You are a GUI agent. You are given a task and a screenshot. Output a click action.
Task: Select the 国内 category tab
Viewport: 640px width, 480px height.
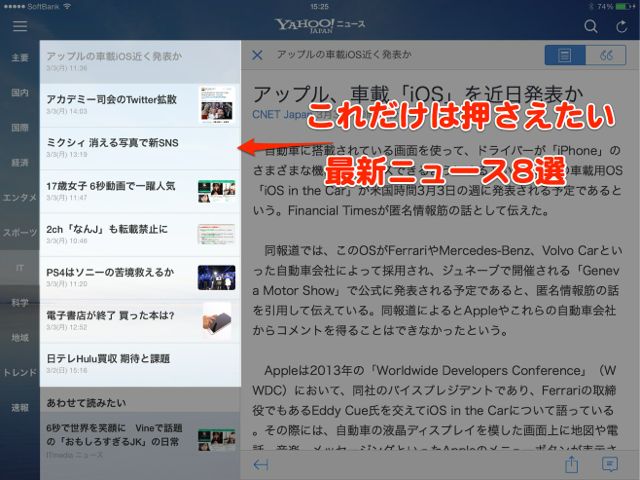coord(20,93)
